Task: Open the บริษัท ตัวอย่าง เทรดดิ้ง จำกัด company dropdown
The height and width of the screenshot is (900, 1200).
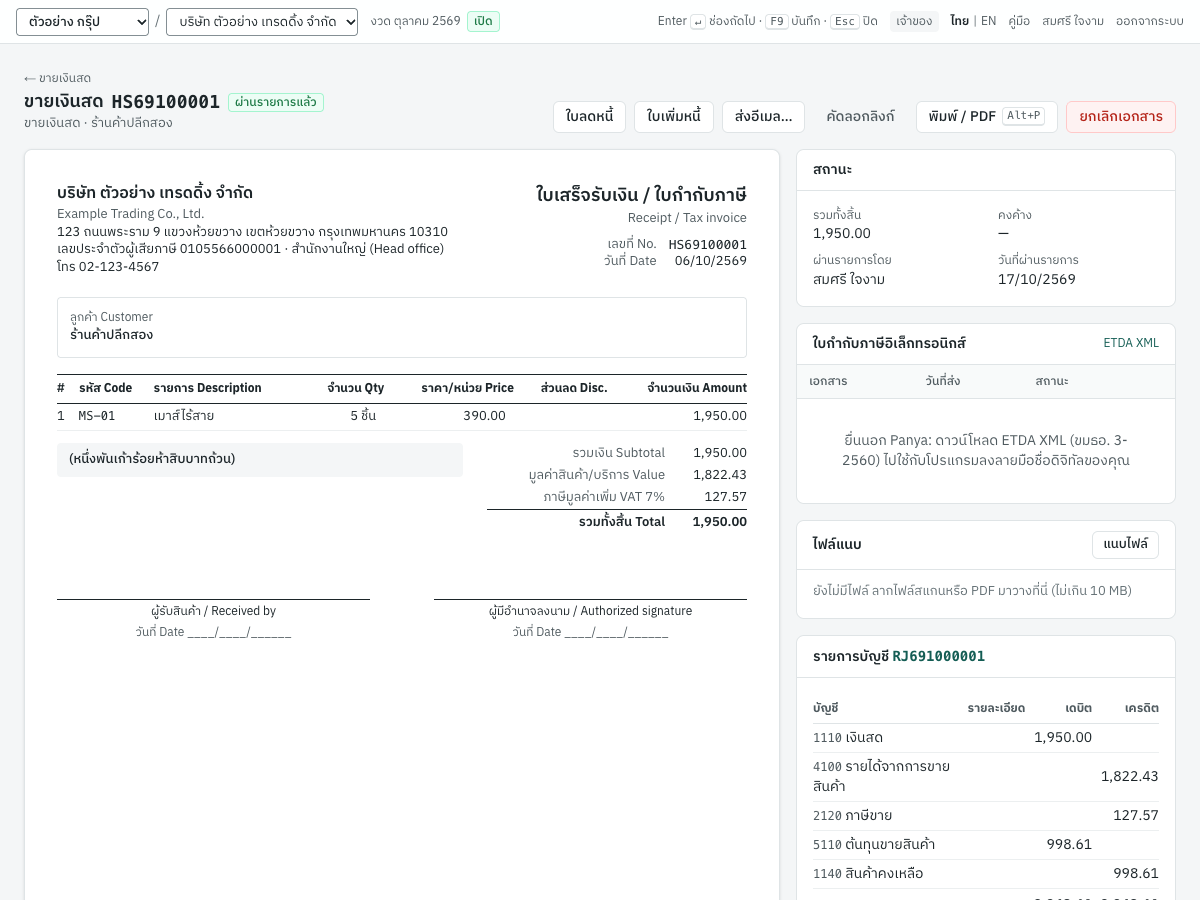Action: (x=262, y=22)
